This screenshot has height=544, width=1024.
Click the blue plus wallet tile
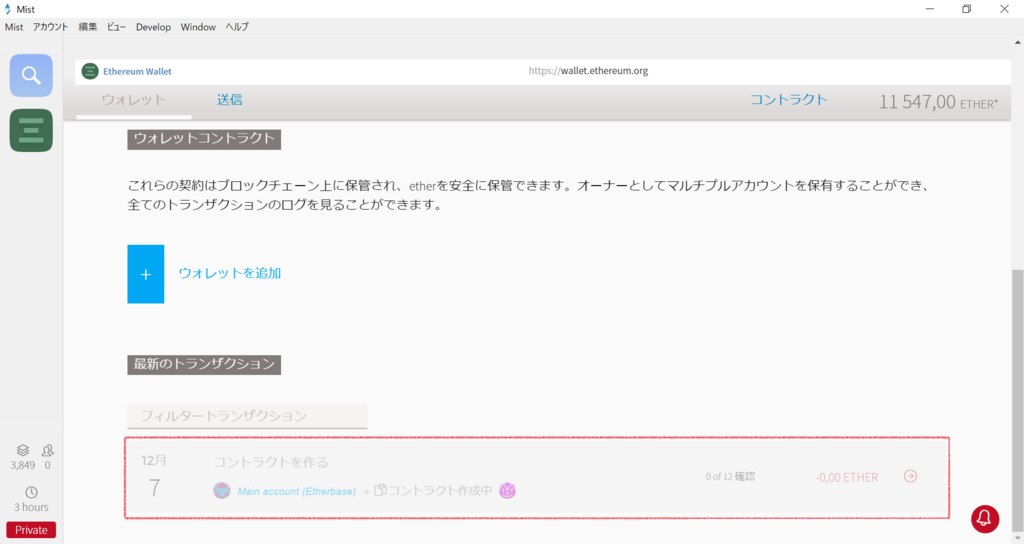click(146, 274)
